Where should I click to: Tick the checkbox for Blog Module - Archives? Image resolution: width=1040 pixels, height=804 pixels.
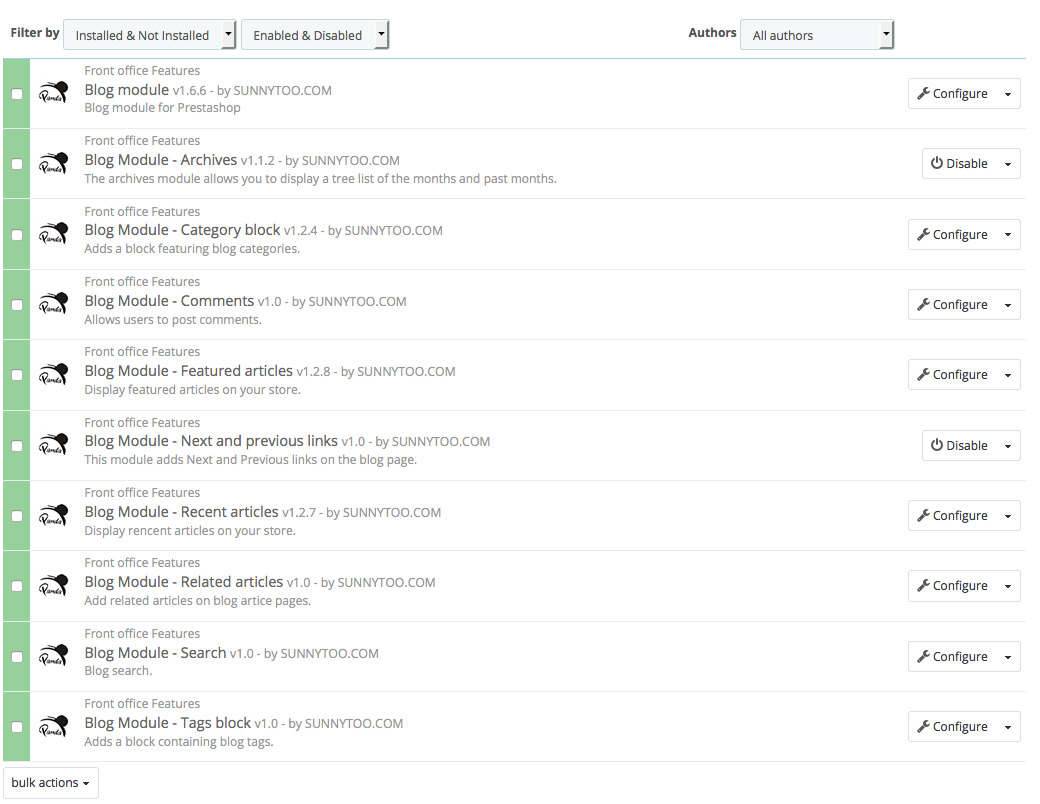[17, 165]
